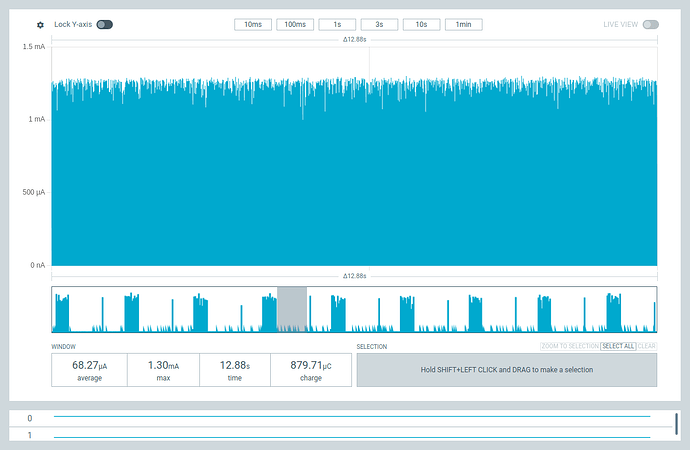Screen dimensions: 690x450
Task: Clear the selection with CLEAR
Action: tap(647, 346)
